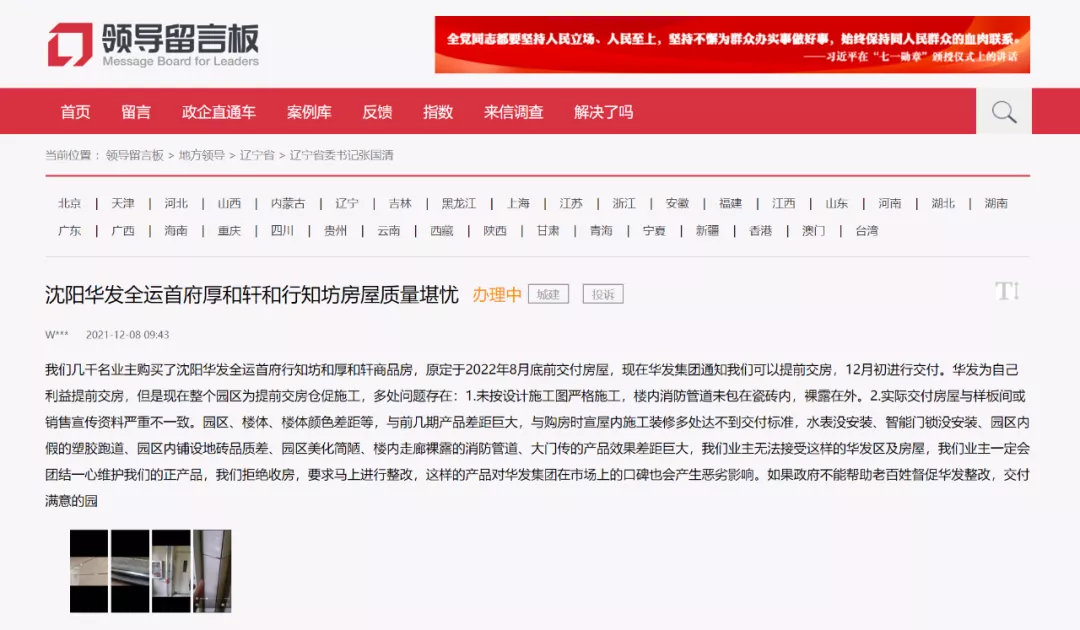Select the 山西 province link

pos(229,203)
